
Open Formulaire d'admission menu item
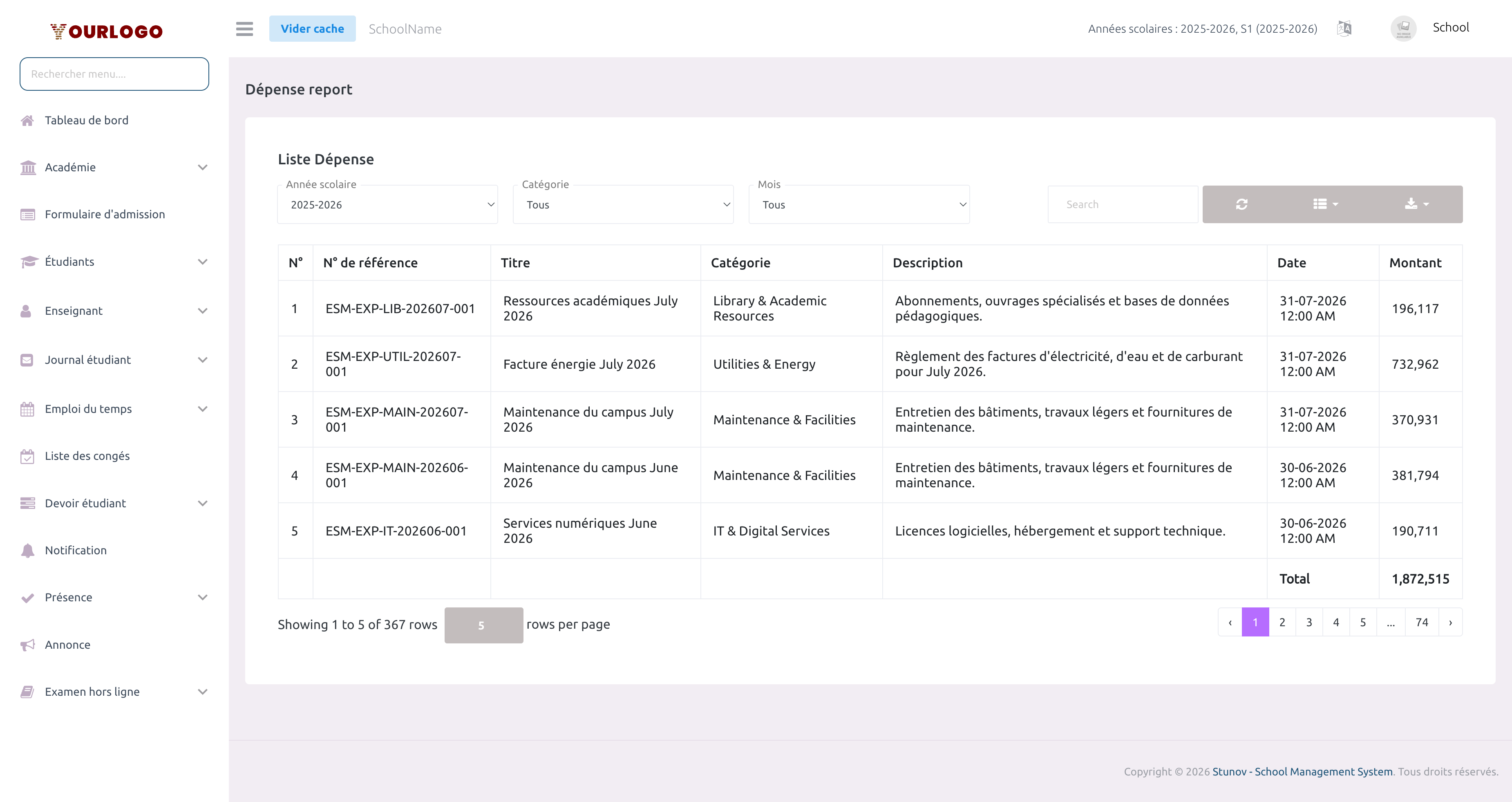(105, 214)
